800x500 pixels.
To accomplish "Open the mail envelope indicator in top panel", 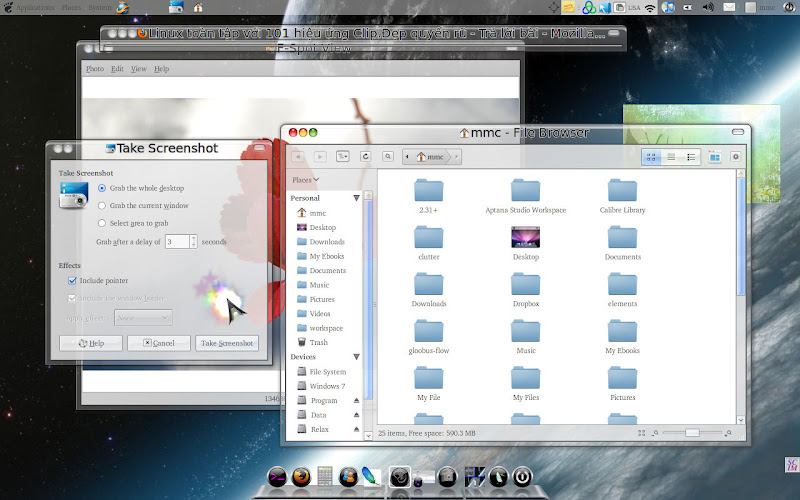I will (x=730, y=7).
